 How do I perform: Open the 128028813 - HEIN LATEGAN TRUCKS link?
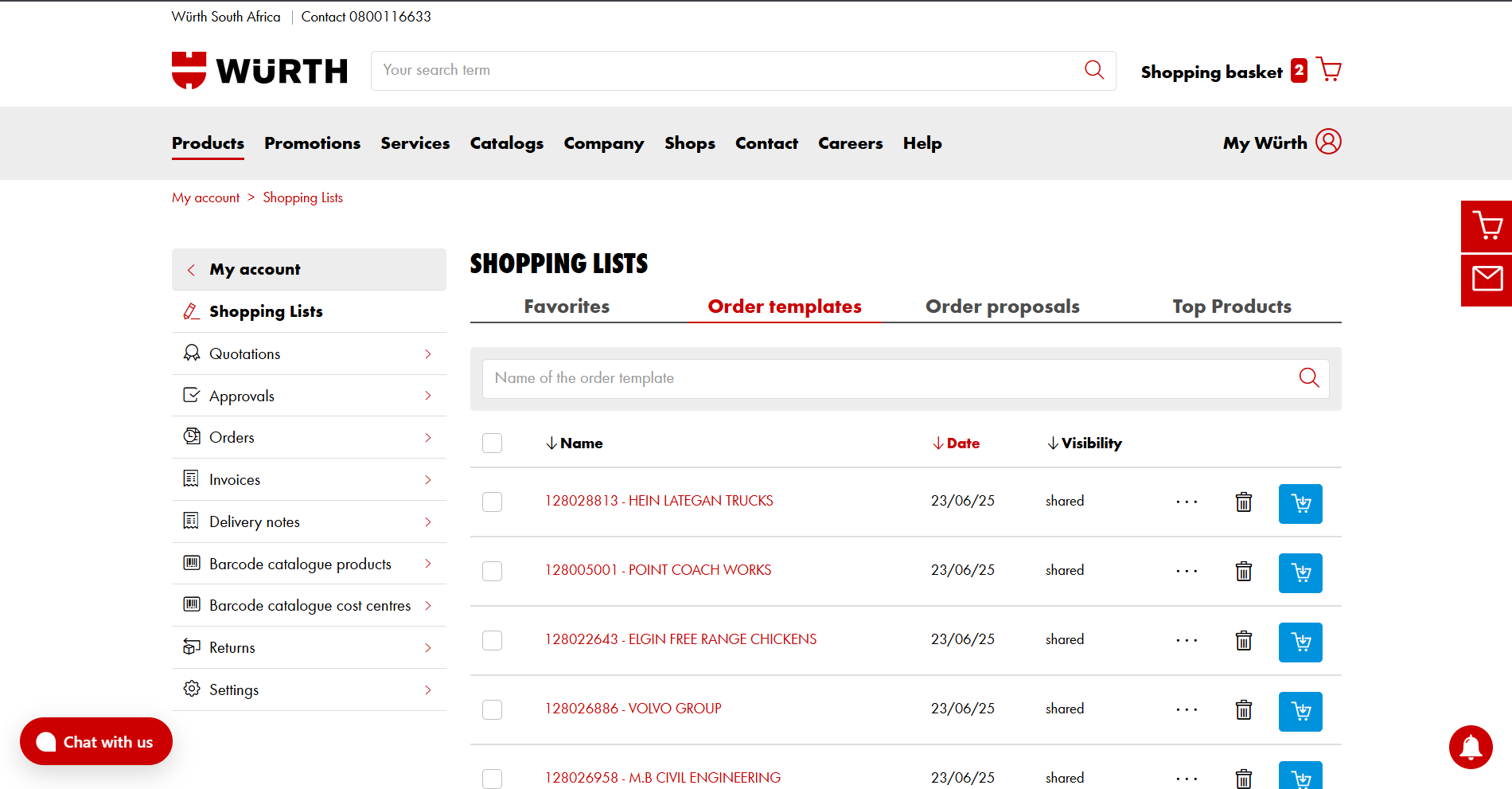[x=659, y=501]
